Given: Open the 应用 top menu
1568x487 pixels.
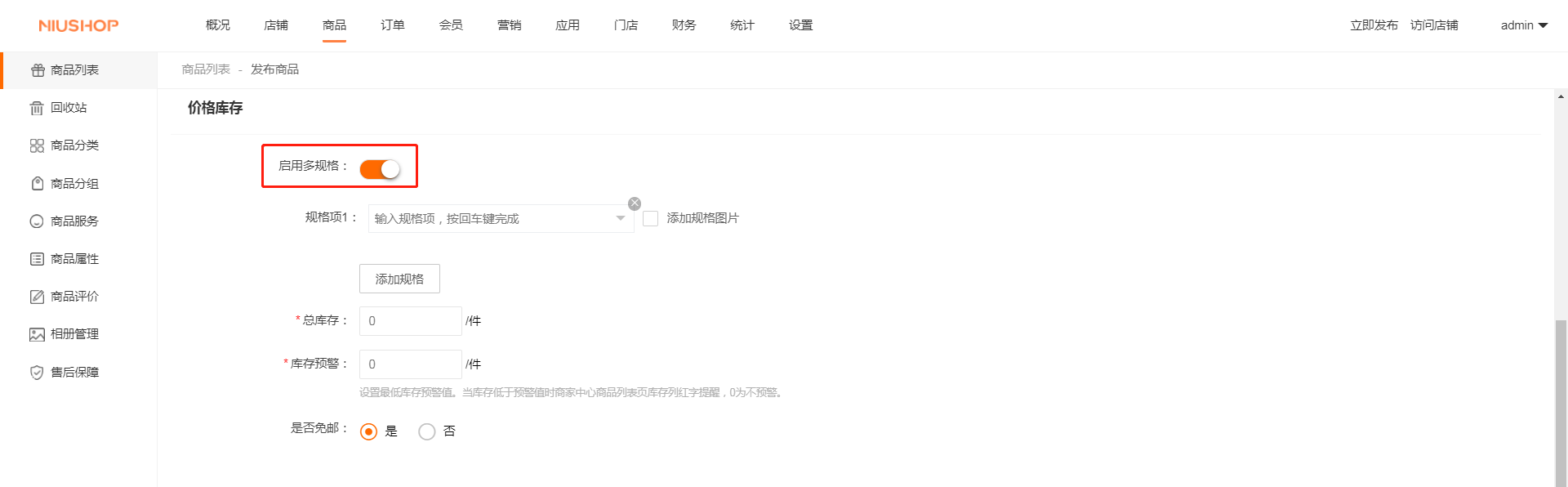Looking at the screenshot, I should [x=568, y=25].
